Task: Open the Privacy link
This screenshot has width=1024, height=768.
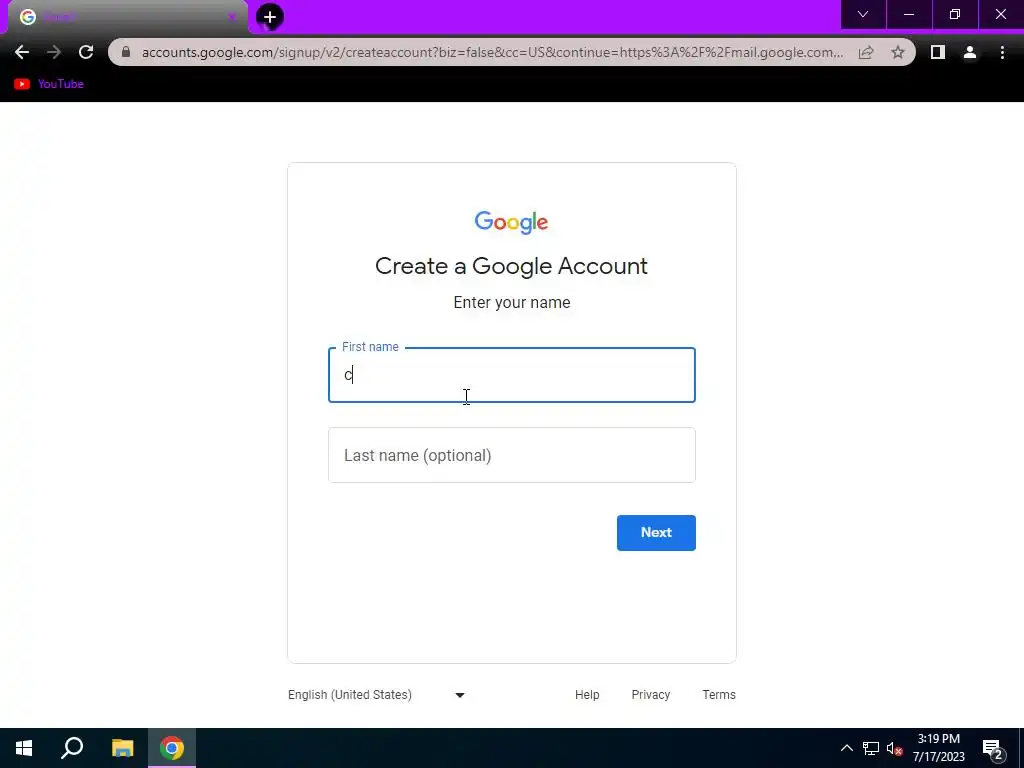Action: point(650,695)
